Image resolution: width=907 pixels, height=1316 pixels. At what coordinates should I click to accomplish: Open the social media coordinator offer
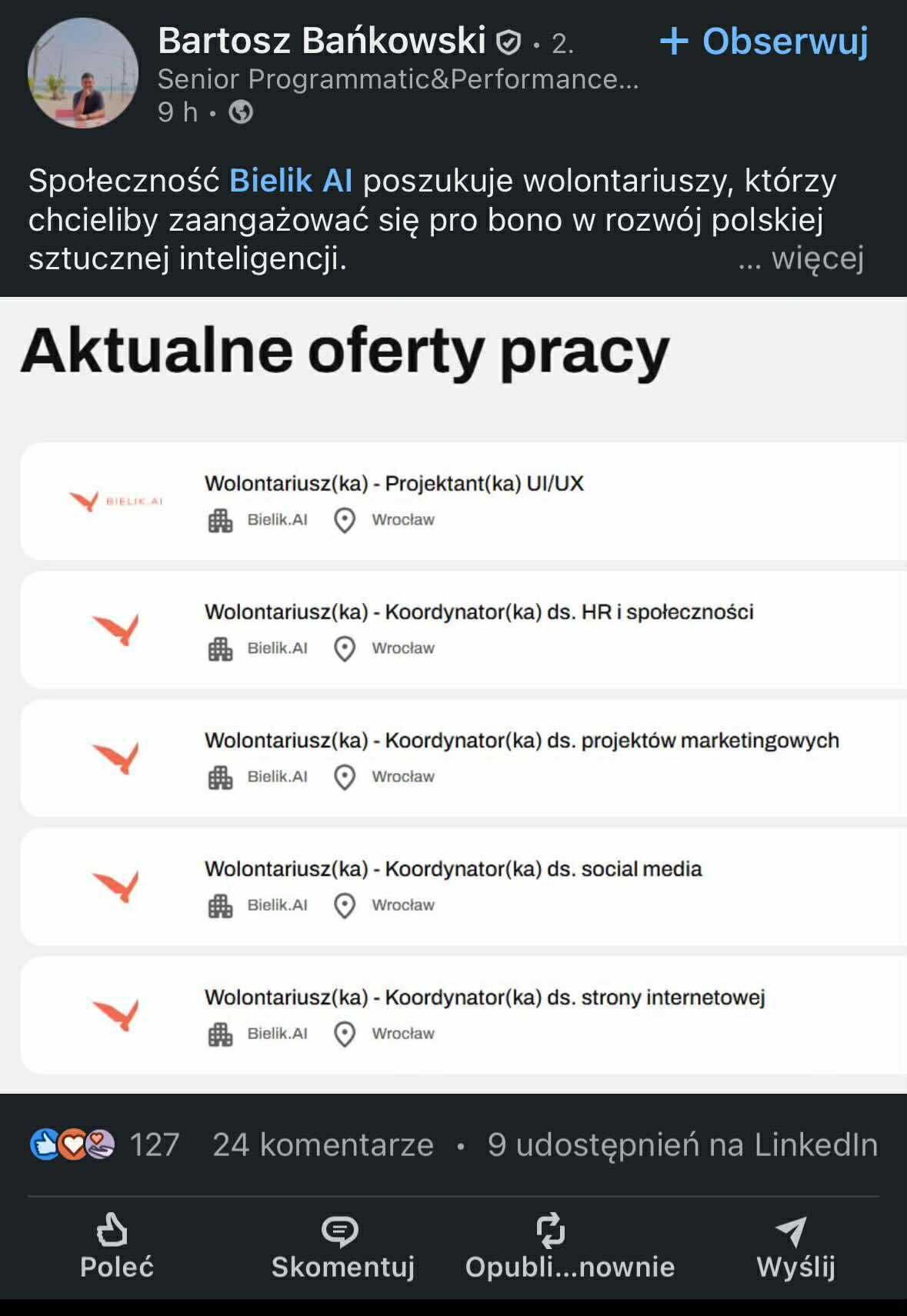[453, 869]
